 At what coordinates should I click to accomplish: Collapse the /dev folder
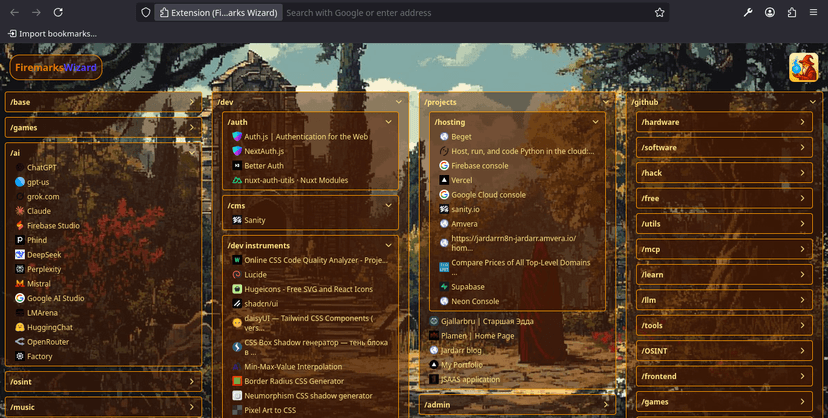coord(398,102)
